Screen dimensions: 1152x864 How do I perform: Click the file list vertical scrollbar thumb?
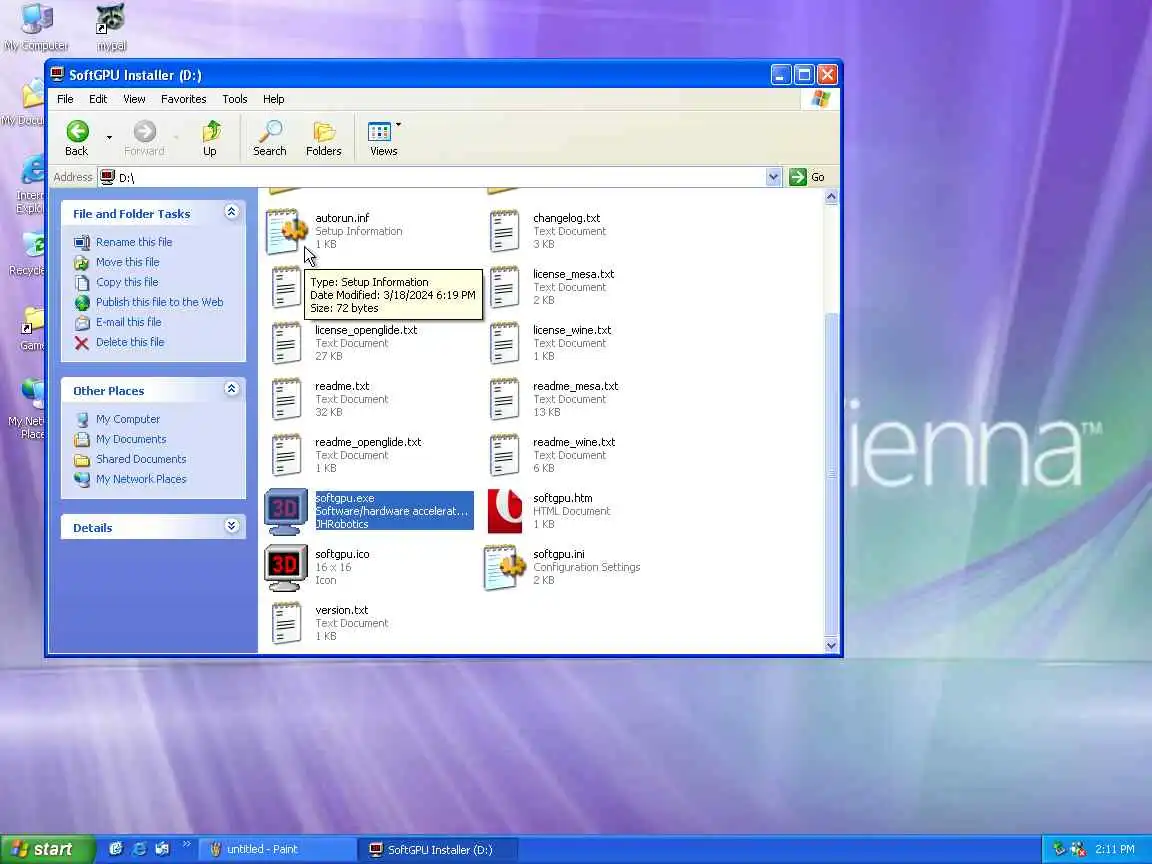coord(831,474)
